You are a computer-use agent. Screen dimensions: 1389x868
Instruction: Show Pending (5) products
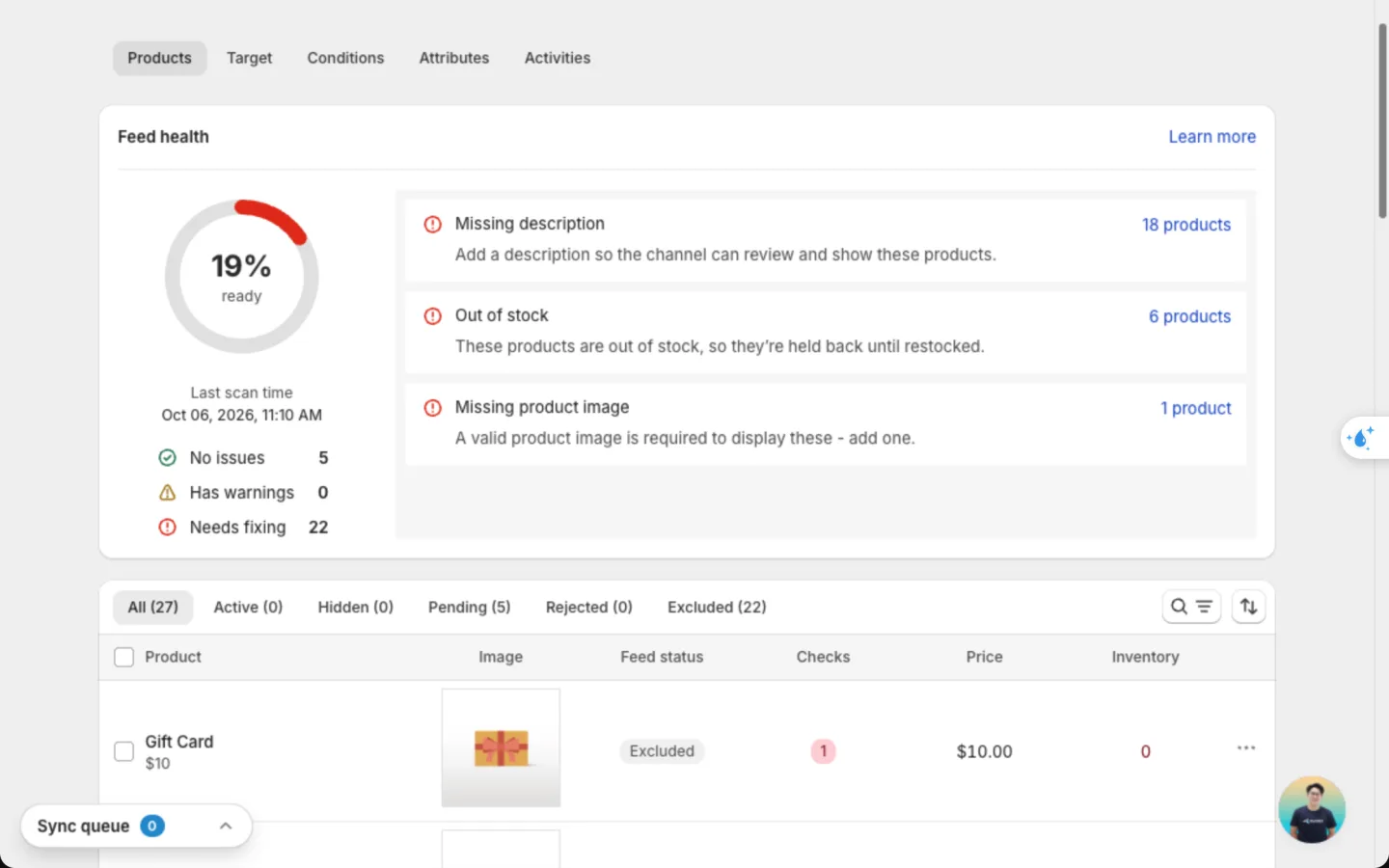[x=470, y=608]
